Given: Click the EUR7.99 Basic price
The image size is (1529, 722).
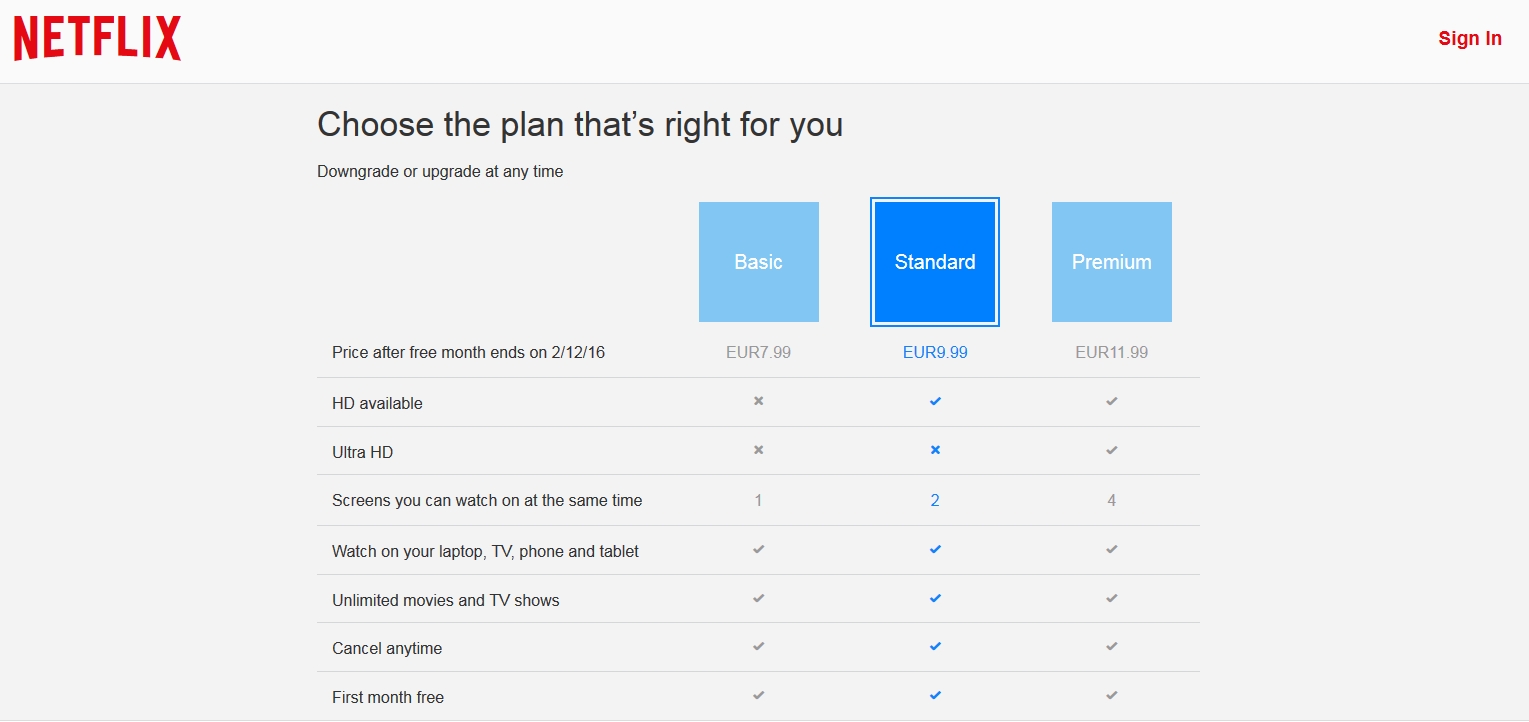Looking at the screenshot, I should coord(759,352).
